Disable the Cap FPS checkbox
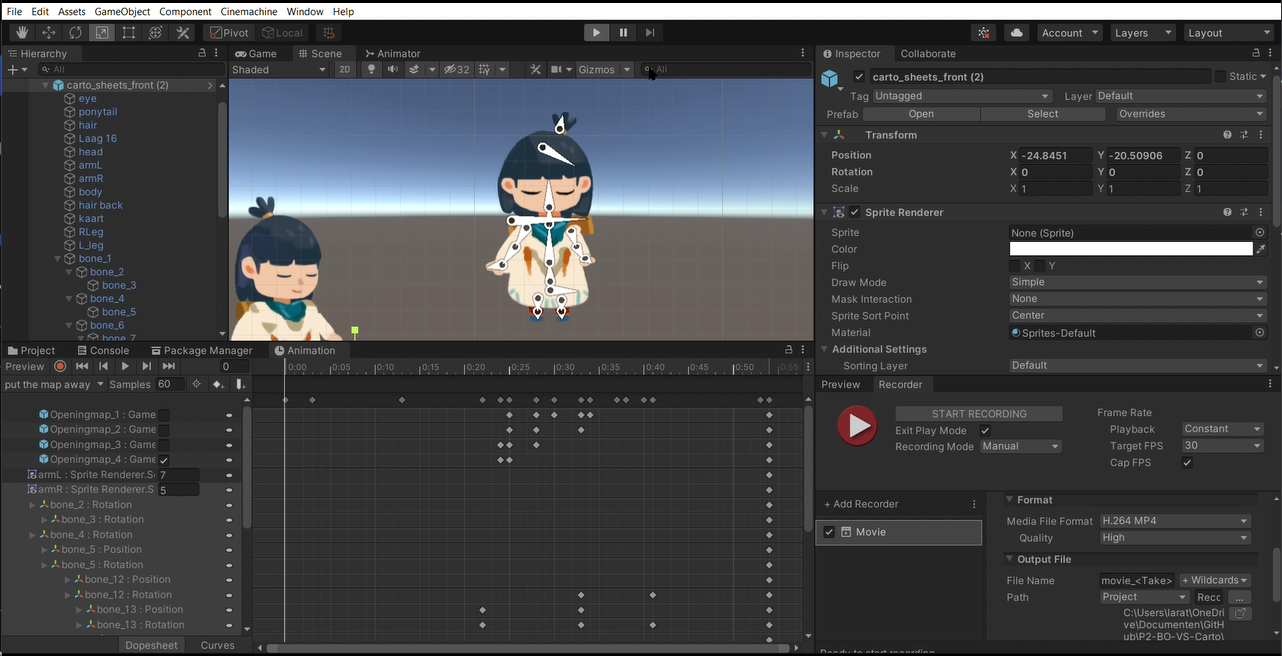1282x656 pixels. 1187,463
